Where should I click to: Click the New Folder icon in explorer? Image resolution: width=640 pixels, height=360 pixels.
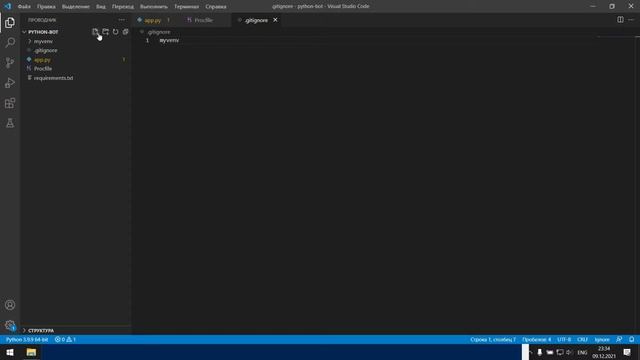click(105, 32)
